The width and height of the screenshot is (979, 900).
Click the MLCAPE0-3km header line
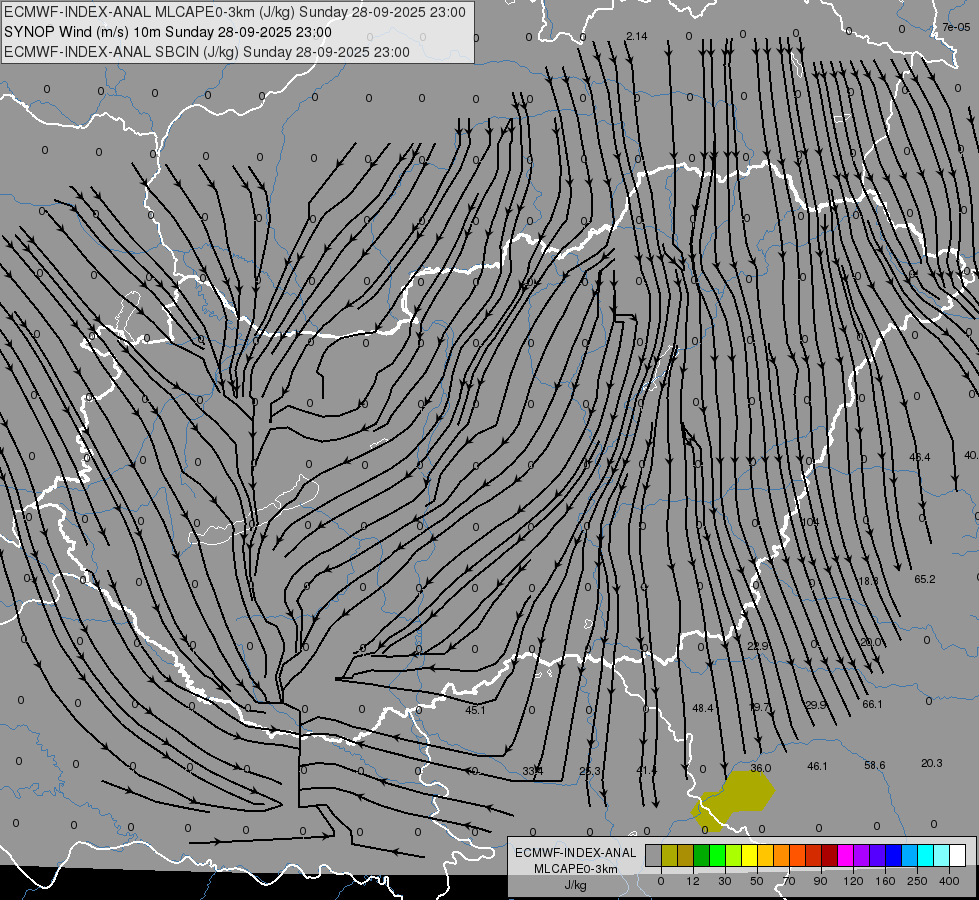(235, 12)
